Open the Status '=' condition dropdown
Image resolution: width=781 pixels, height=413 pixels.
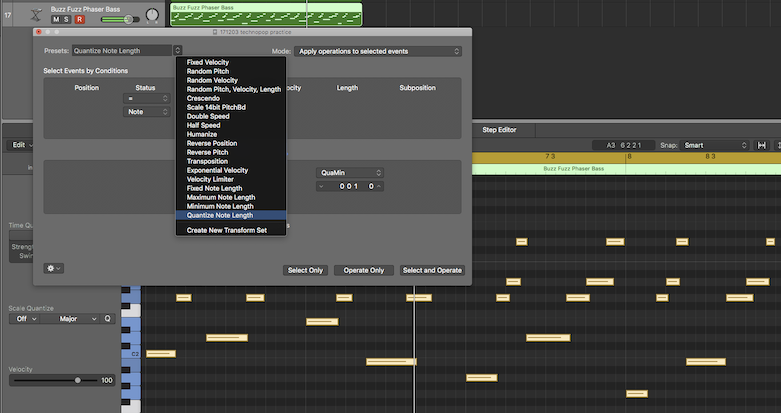[146, 98]
